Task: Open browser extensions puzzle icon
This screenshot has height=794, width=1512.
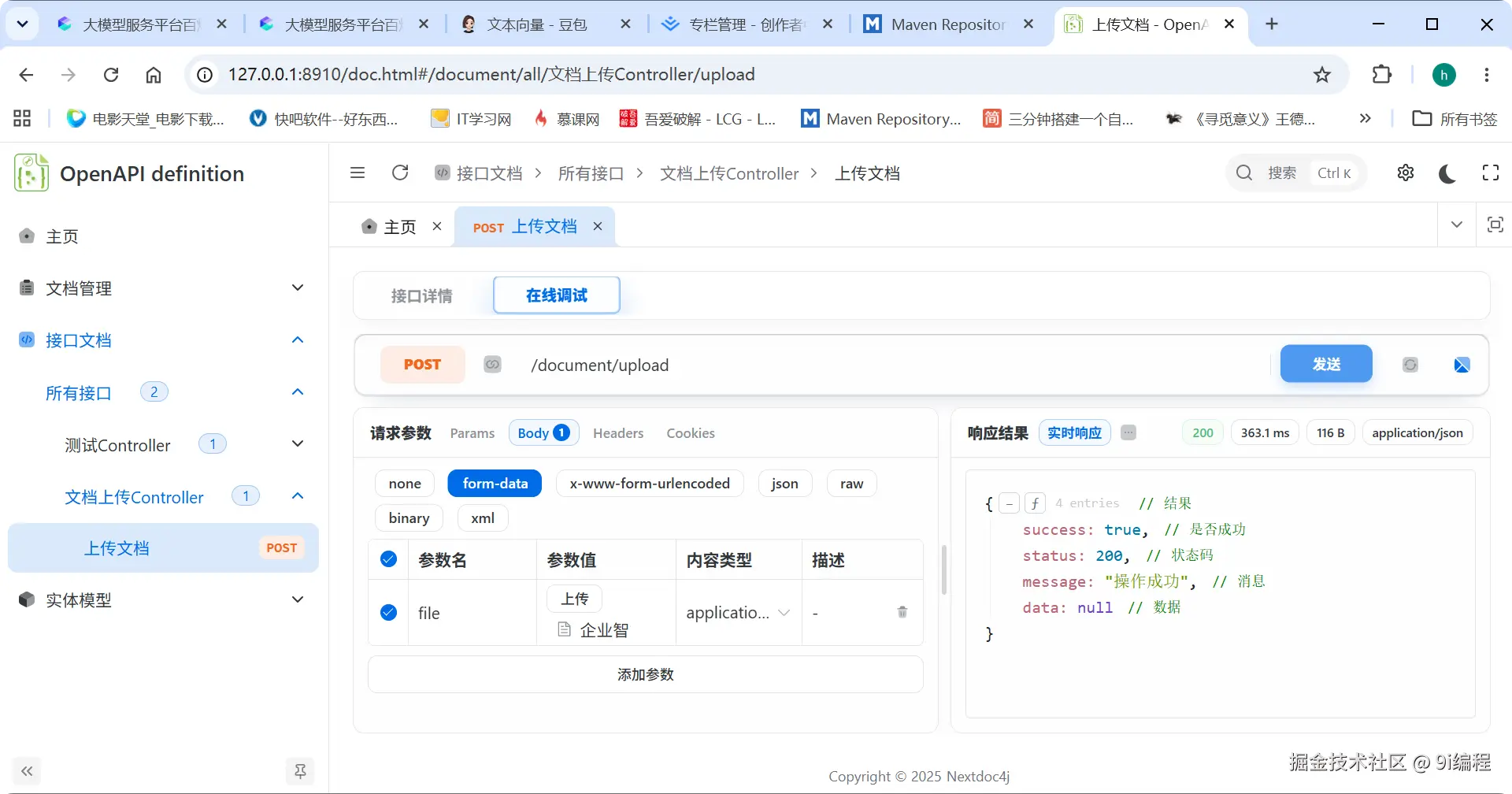Action: 1382,75
